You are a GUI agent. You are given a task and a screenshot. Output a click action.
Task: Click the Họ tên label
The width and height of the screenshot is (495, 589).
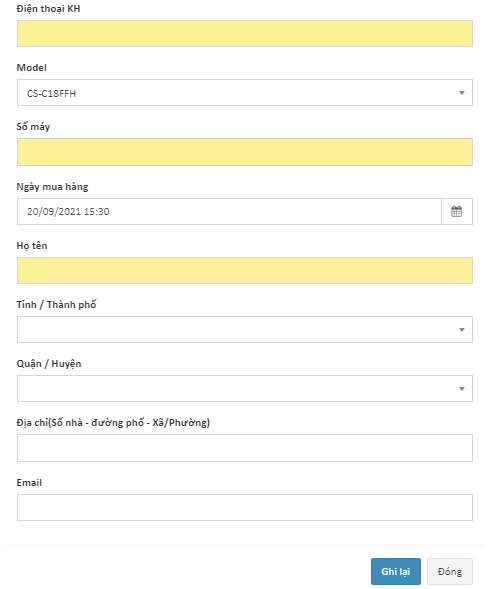(32, 246)
